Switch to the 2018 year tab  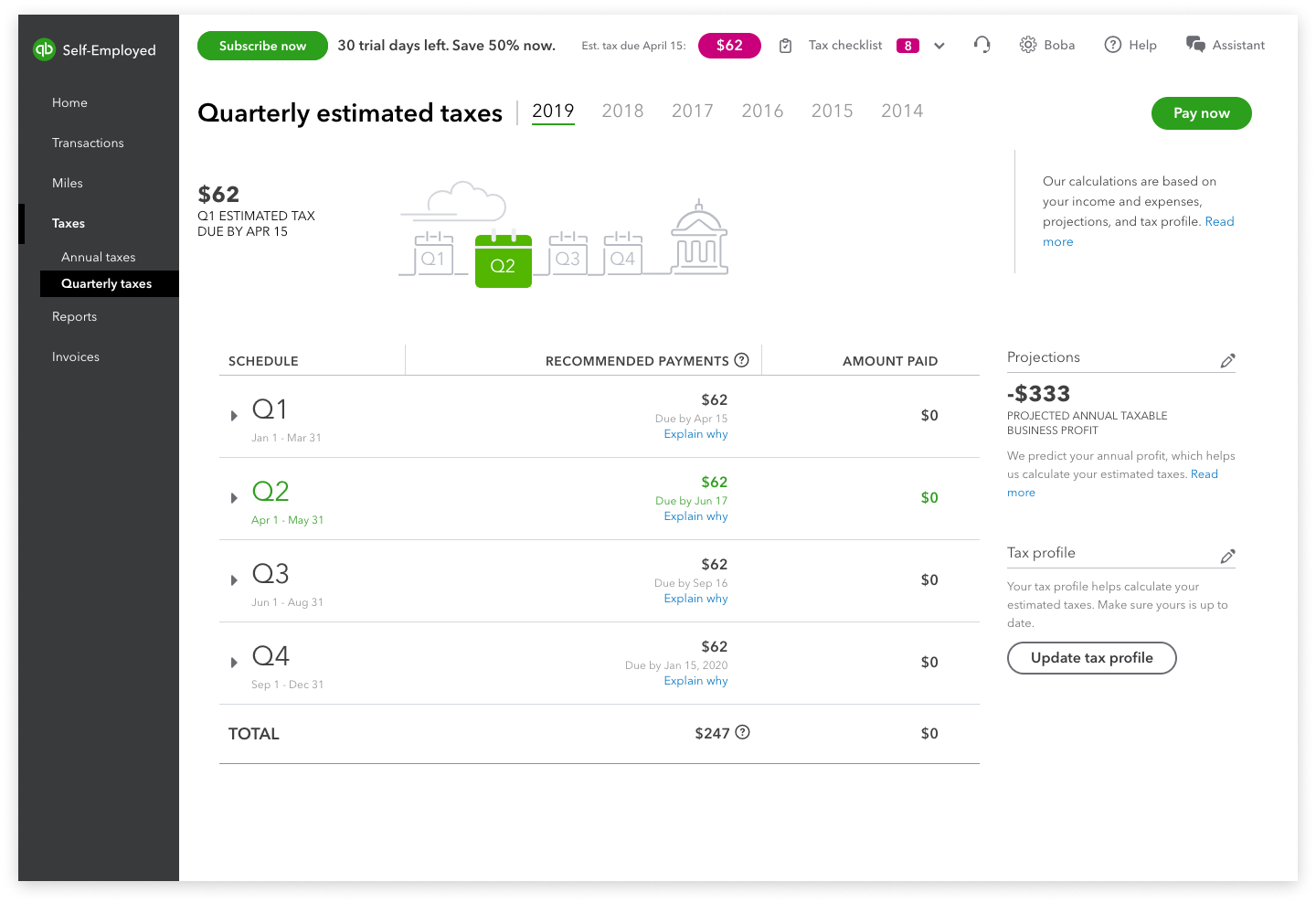[x=622, y=111]
